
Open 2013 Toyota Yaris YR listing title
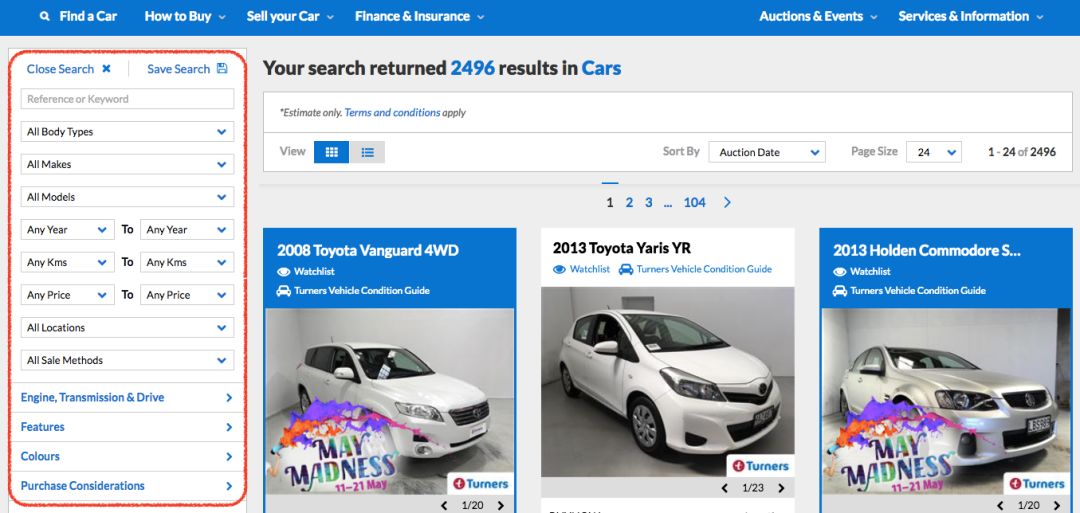(622, 248)
